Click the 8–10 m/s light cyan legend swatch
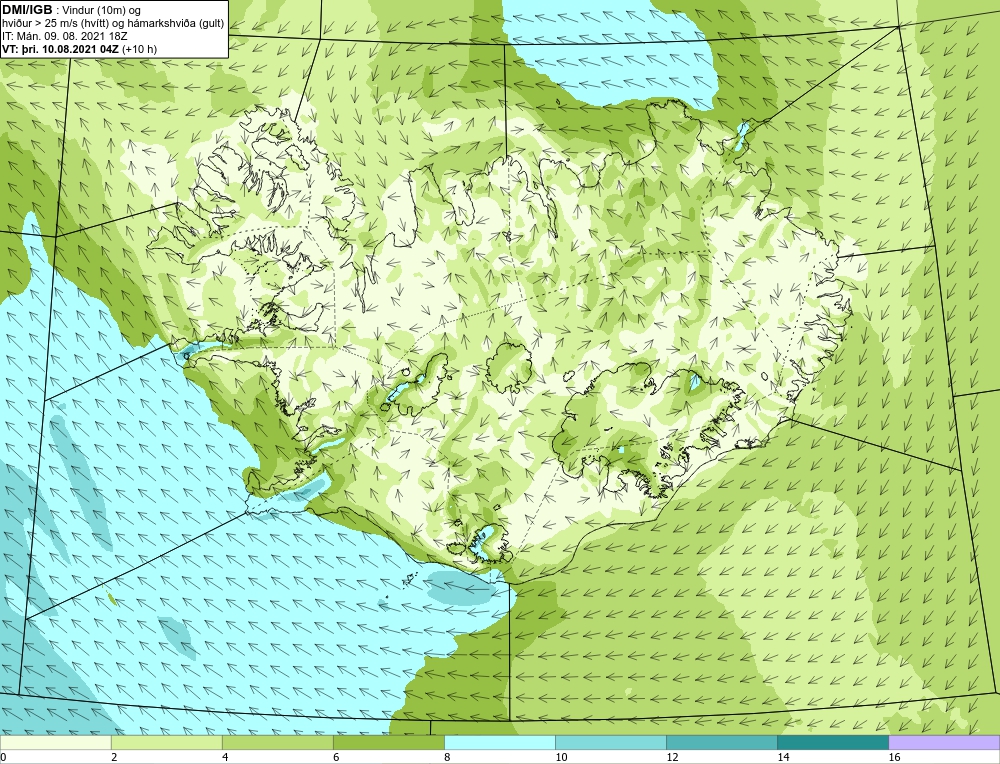 point(499,742)
